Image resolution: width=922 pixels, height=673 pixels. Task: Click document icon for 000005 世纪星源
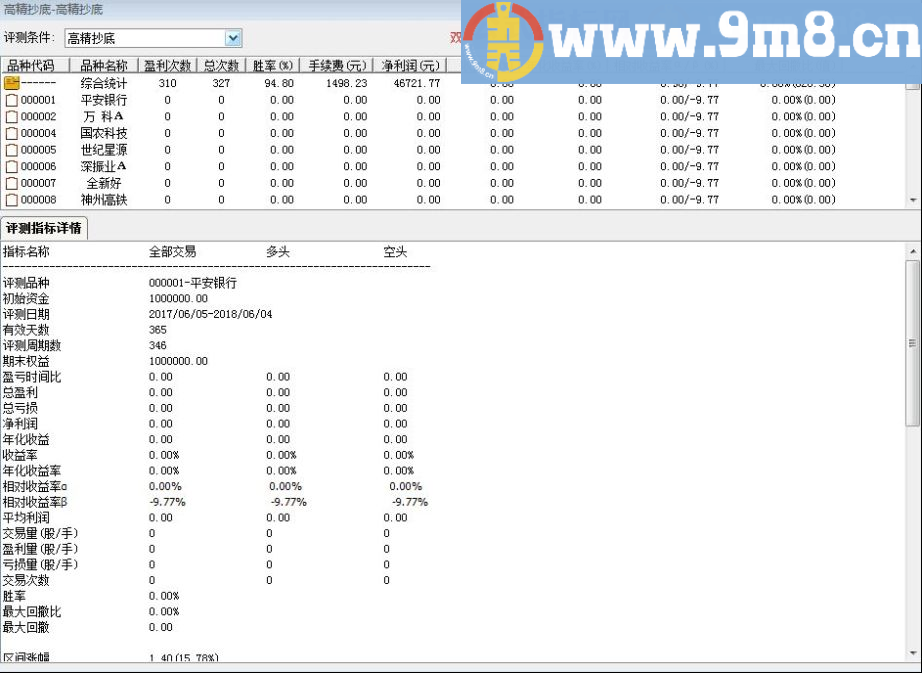12,150
